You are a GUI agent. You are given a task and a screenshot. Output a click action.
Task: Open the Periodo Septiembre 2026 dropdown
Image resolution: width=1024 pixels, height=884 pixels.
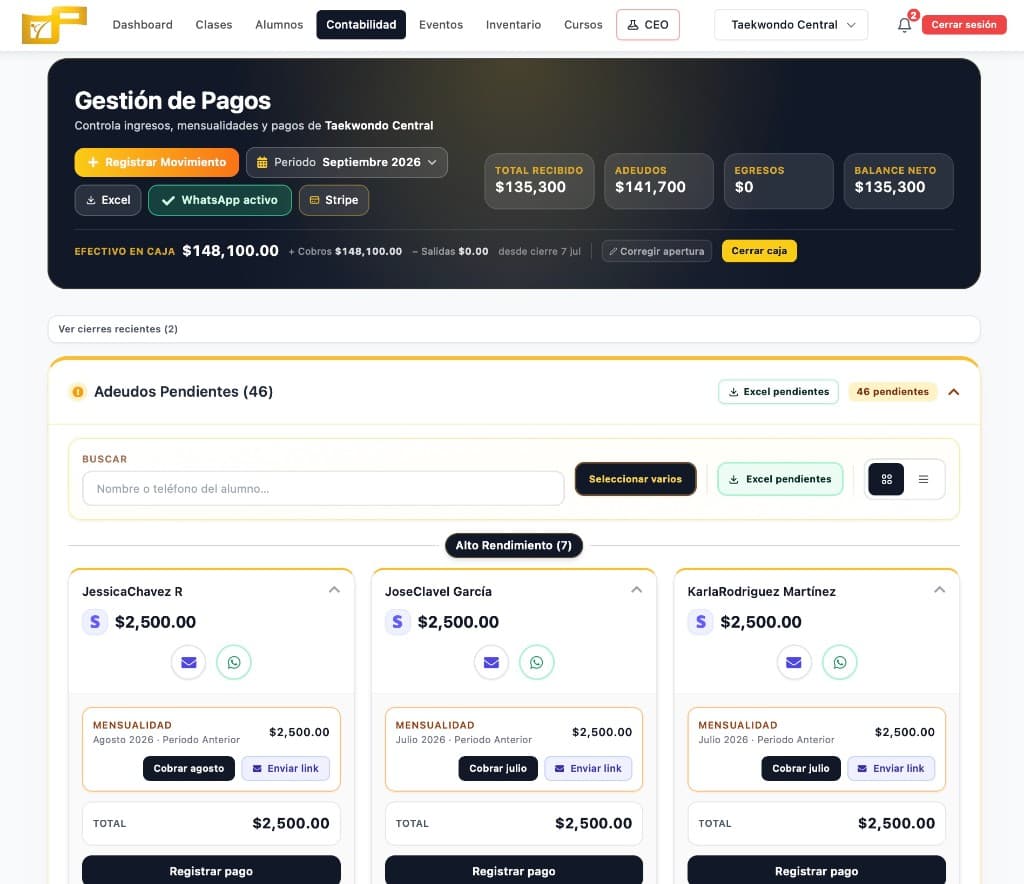click(347, 162)
